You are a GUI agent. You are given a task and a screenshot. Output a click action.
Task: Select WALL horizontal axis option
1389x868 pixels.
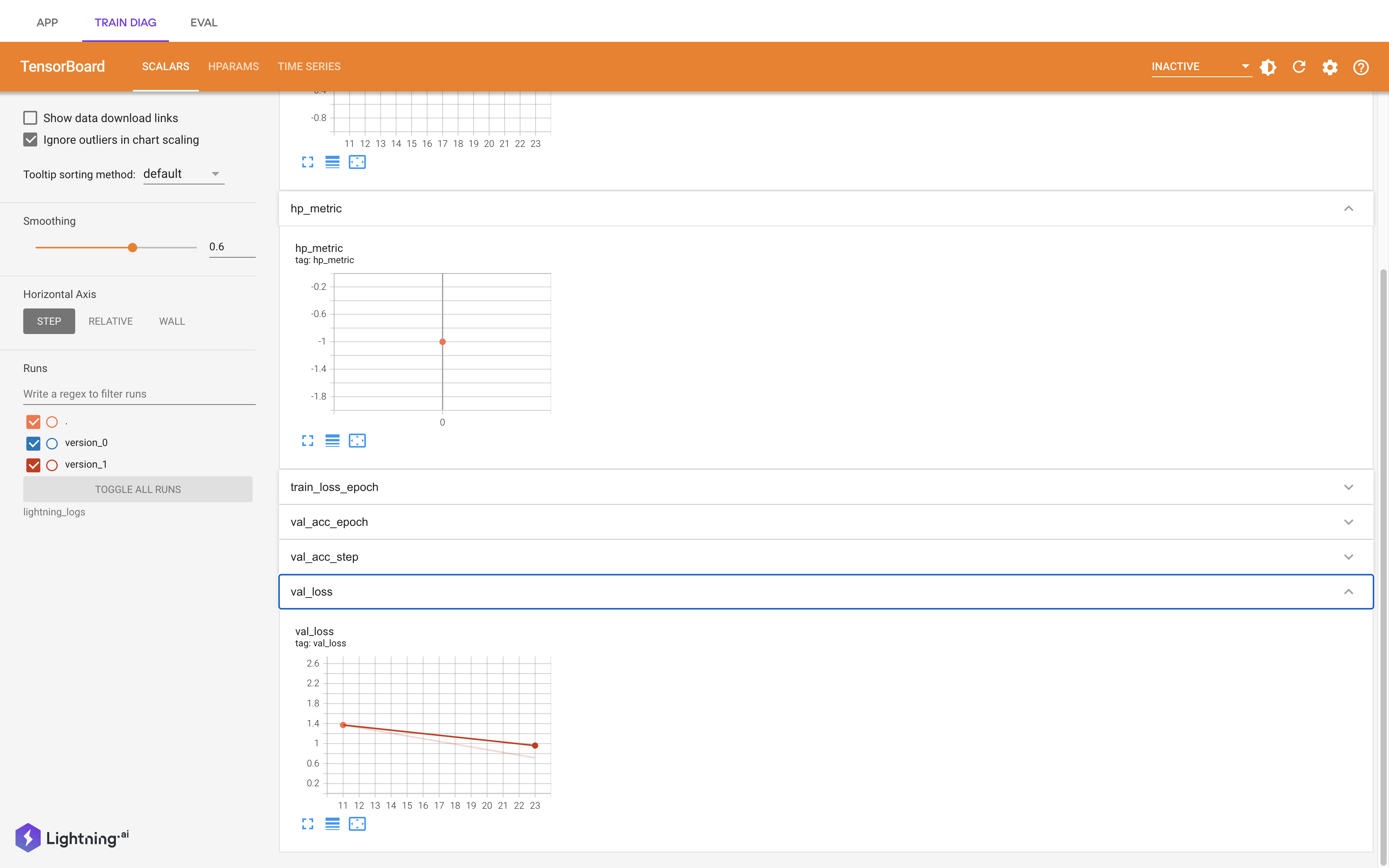coord(172,321)
